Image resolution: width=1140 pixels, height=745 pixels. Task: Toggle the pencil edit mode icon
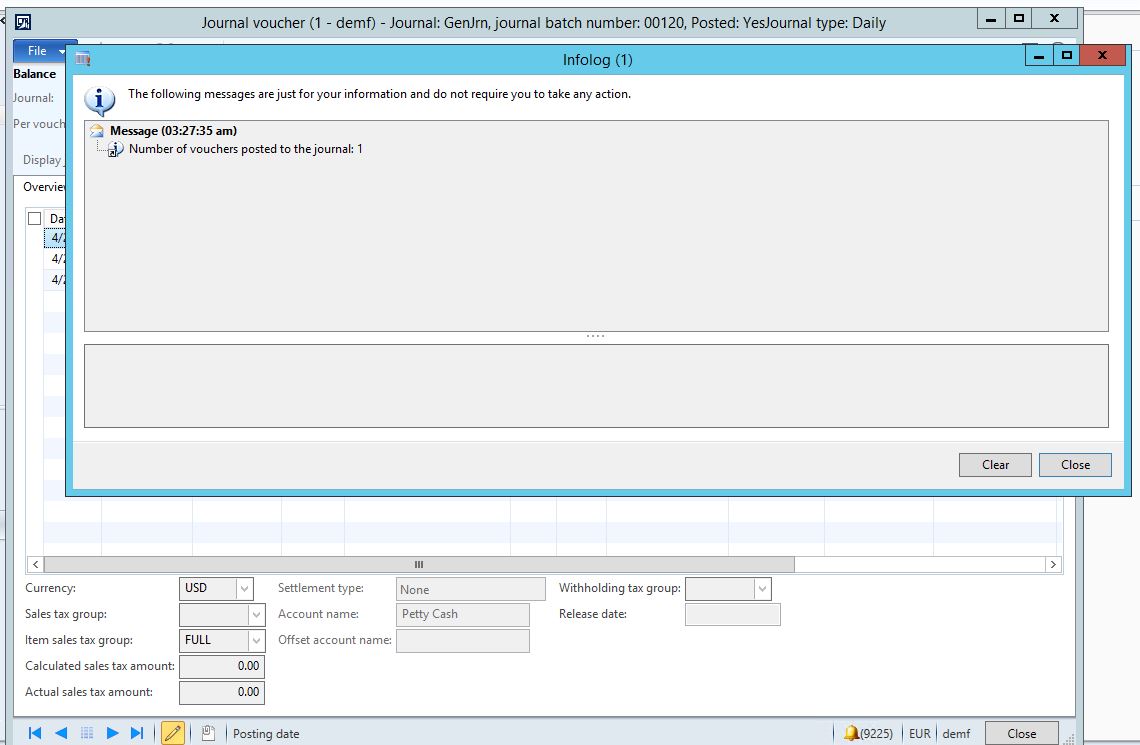tap(173, 733)
